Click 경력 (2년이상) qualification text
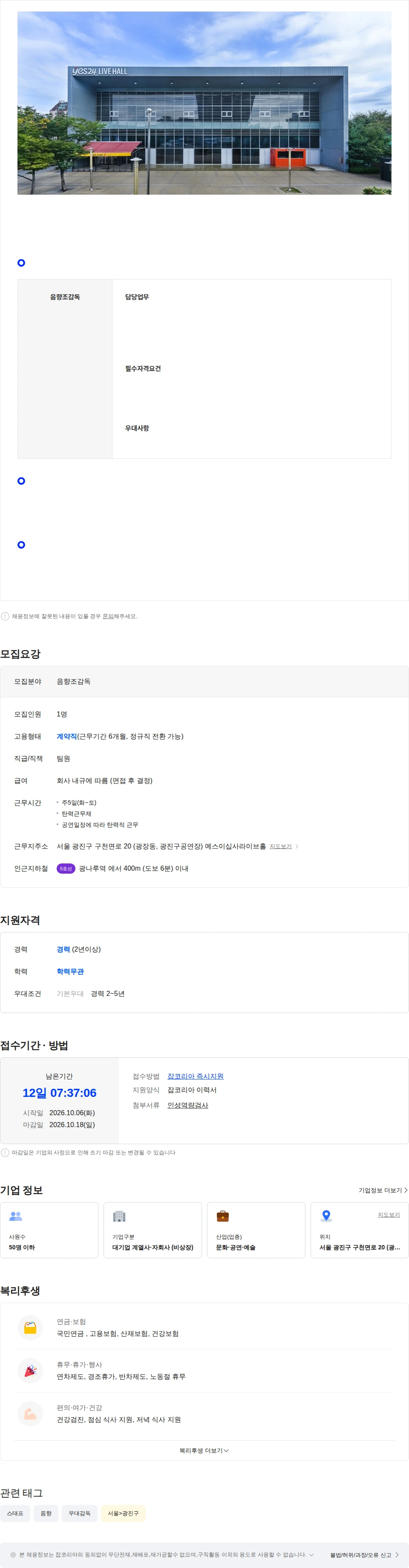Screen dimensions: 409x1568 tap(78, 949)
